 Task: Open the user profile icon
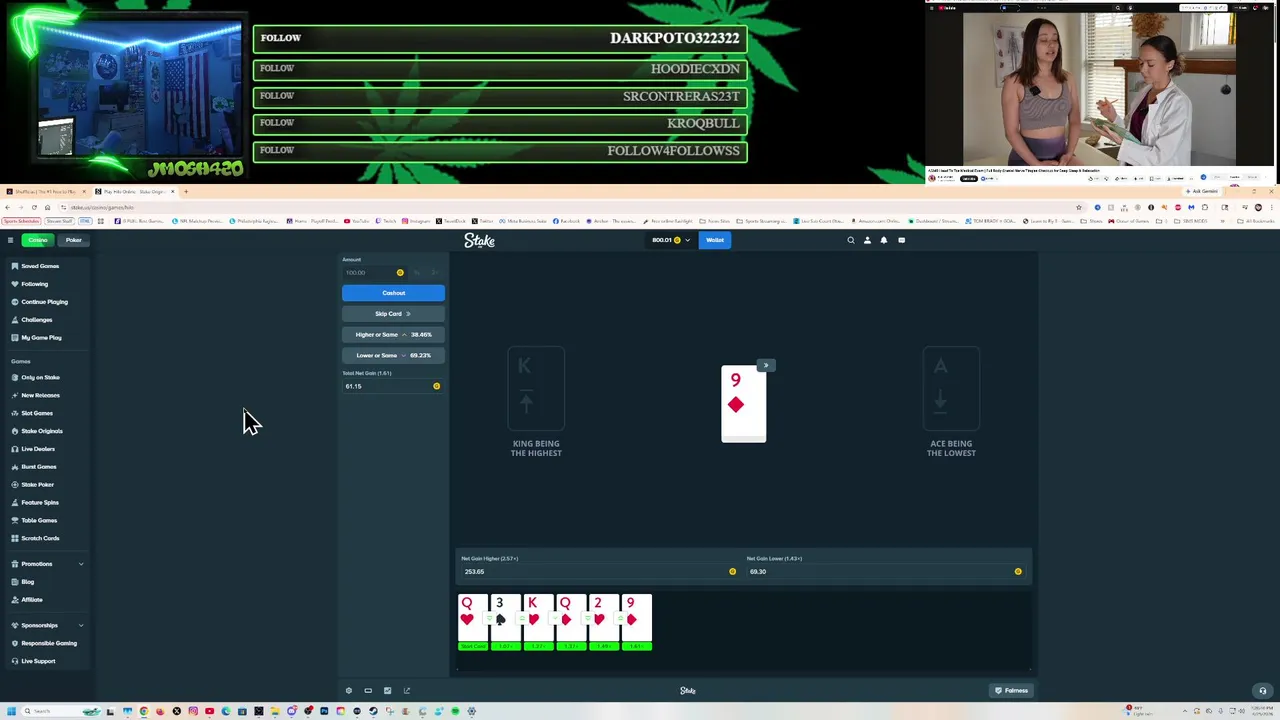867,240
